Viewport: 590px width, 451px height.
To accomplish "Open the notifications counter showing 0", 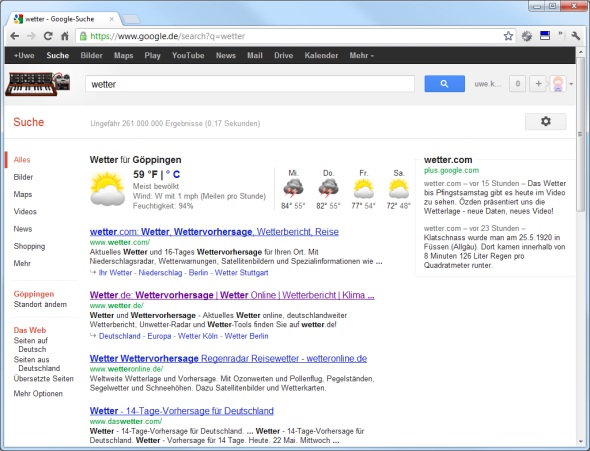I will click(517, 84).
